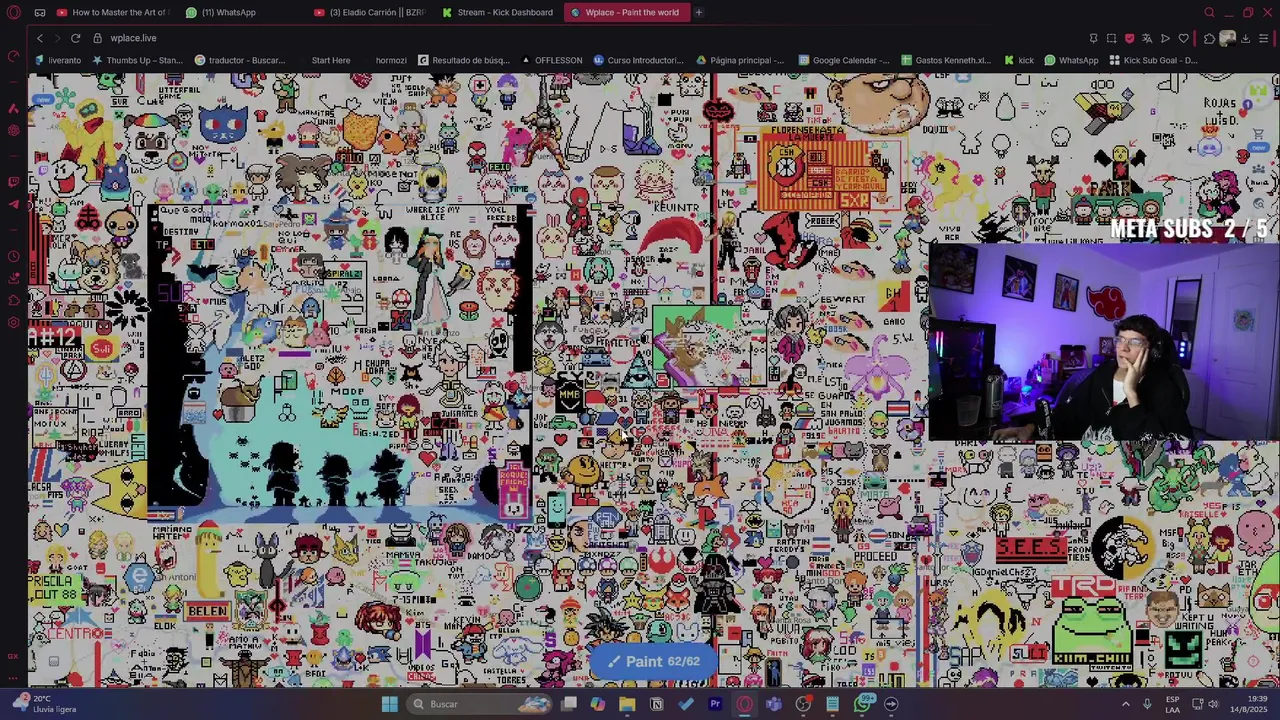Open the workspaces icon left of the tabs
1280x720 pixels.
(x=39, y=12)
